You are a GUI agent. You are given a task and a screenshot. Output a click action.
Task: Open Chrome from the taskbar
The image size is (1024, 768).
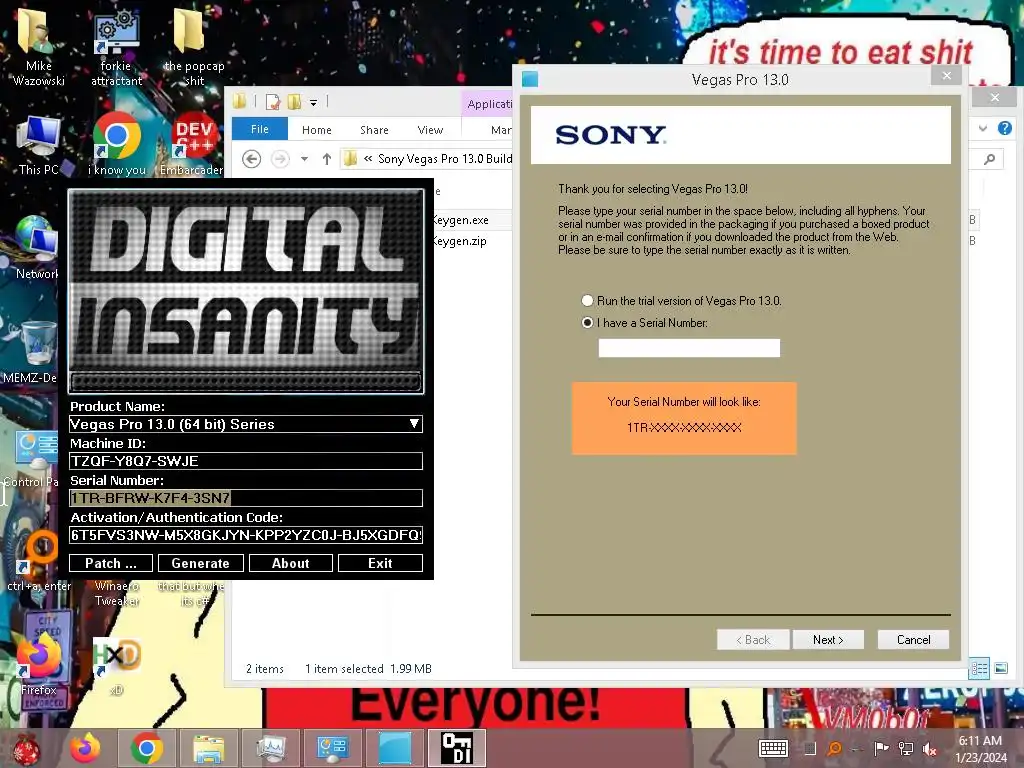pyautogui.click(x=146, y=748)
